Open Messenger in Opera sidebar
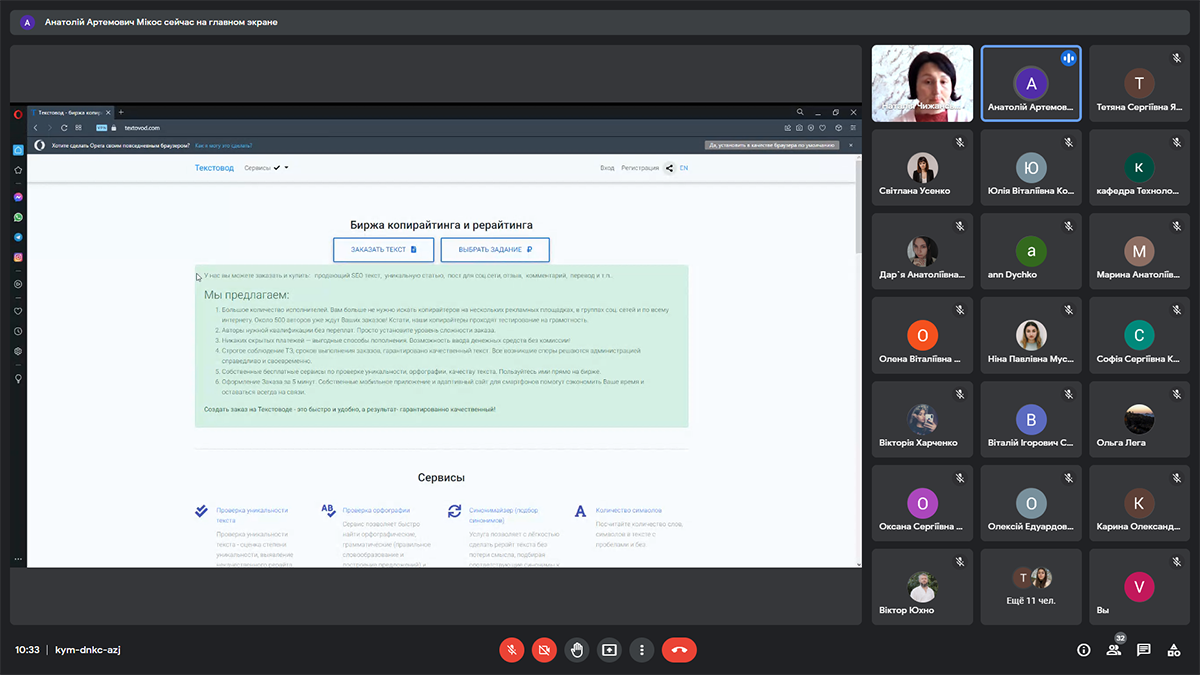The height and width of the screenshot is (675, 1200). click(18, 197)
